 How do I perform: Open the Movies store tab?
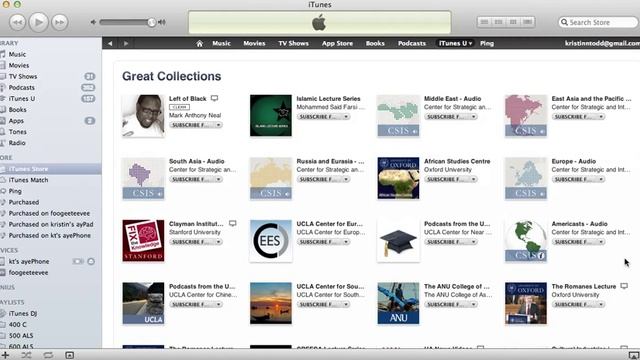tap(254, 43)
